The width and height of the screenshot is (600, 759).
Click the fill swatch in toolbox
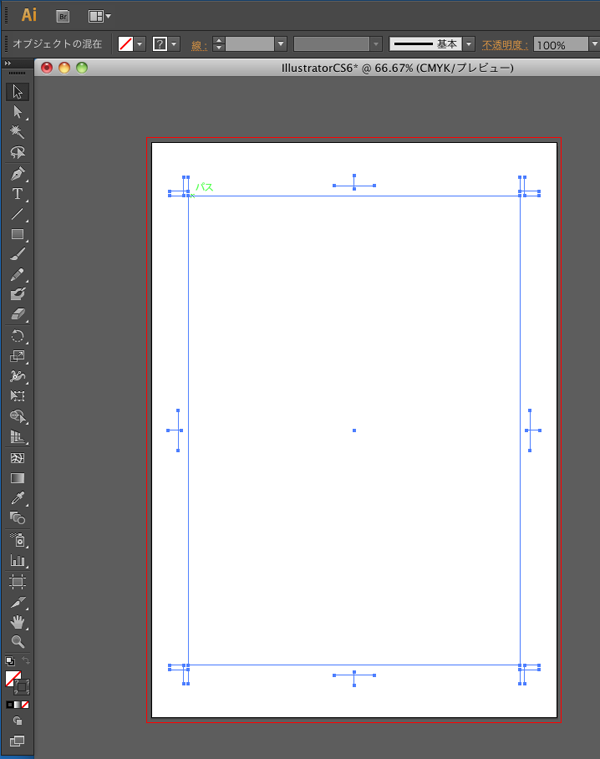coord(13,679)
